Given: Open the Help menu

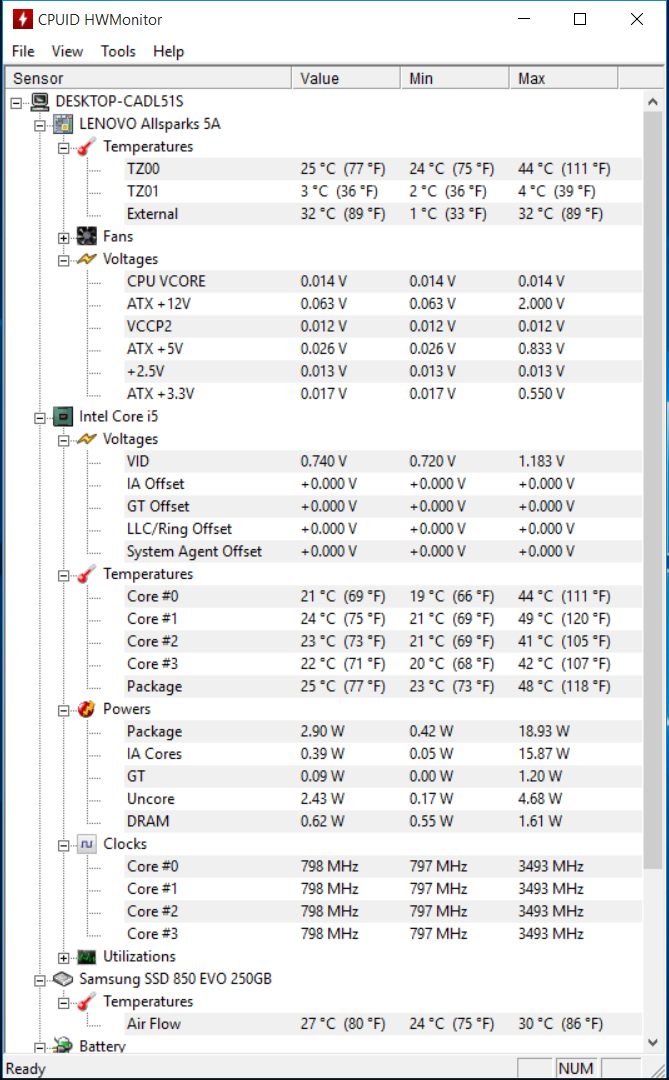Looking at the screenshot, I should click(168, 52).
